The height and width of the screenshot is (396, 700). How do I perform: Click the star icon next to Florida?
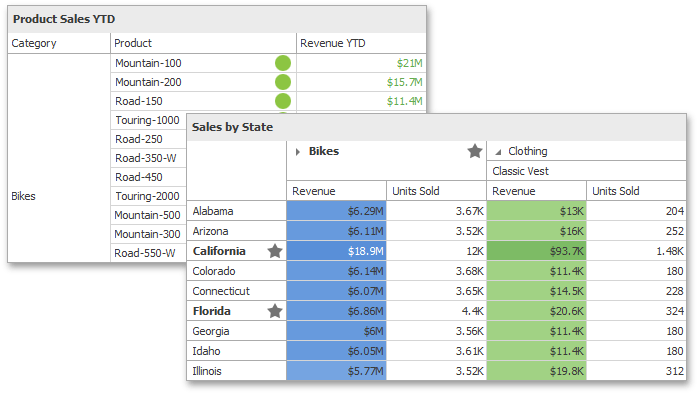[x=275, y=311]
